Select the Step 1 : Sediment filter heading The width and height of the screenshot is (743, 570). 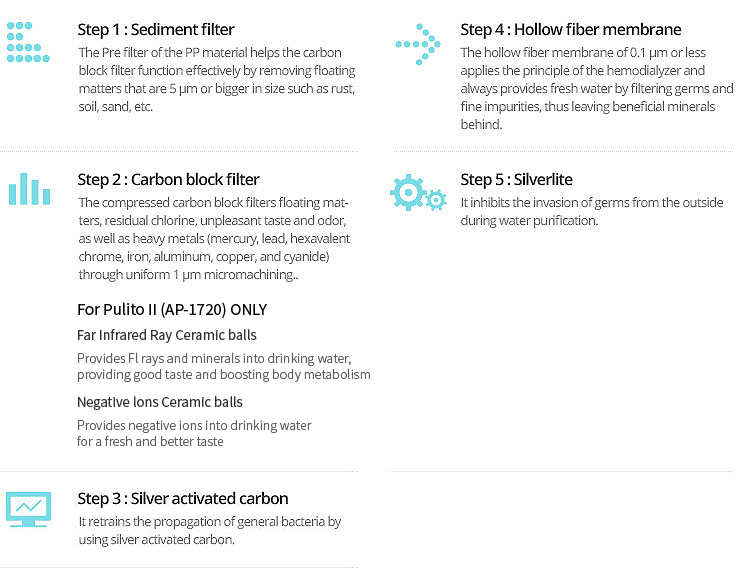pos(156,30)
